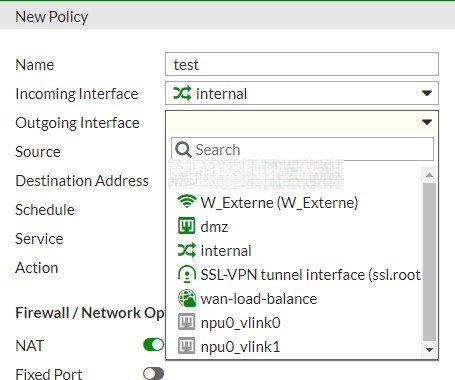
Task: Focus the interface Search field
Action: [302, 149]
